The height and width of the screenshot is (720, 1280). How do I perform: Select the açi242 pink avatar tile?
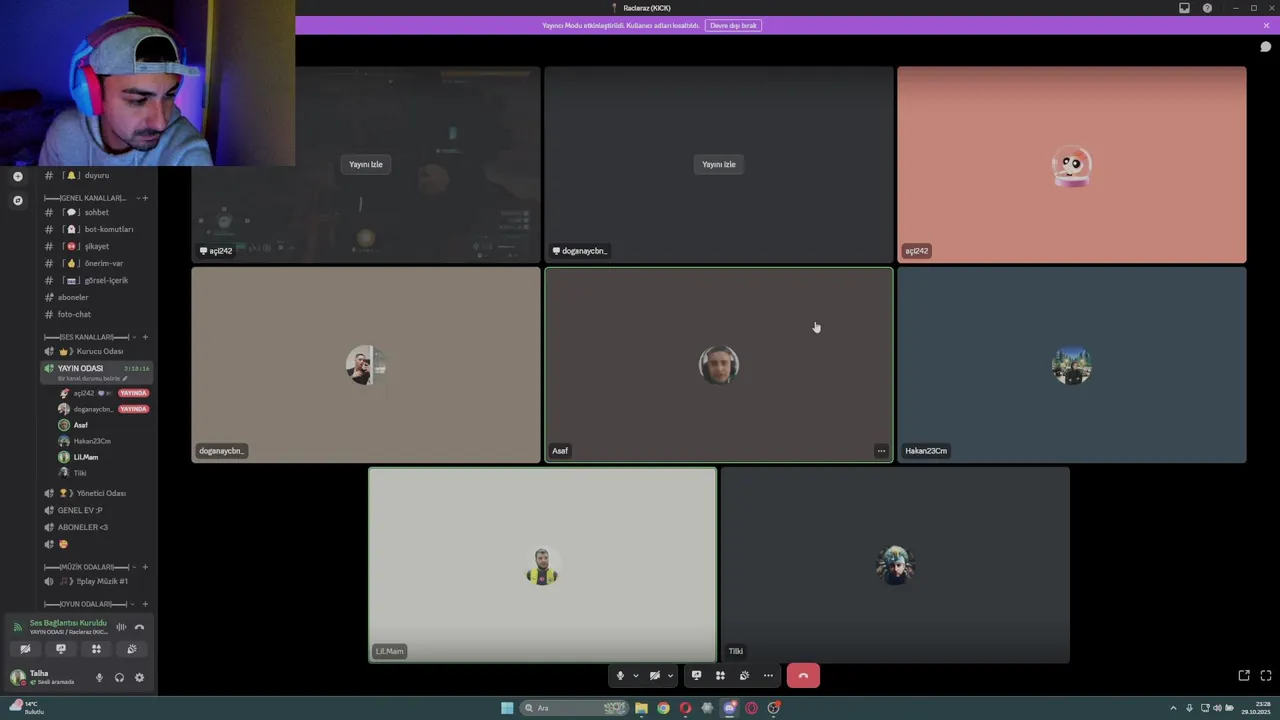1072,165
